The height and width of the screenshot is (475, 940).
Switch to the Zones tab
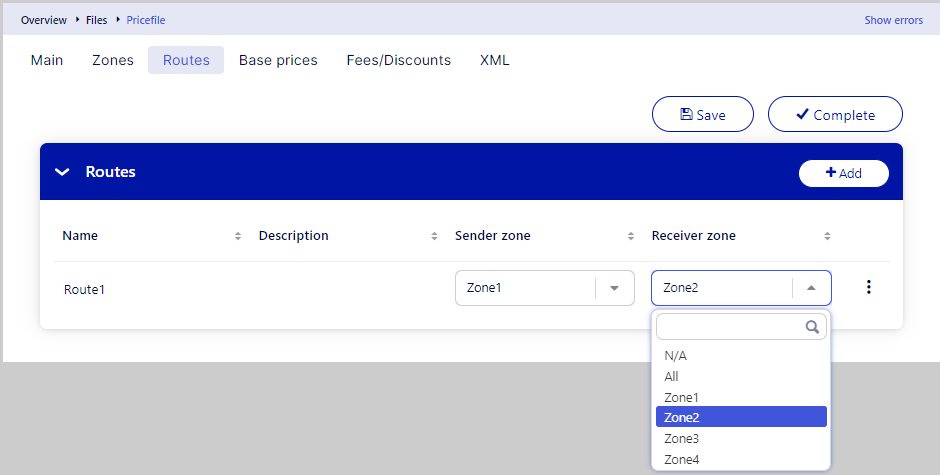(113, 60)
